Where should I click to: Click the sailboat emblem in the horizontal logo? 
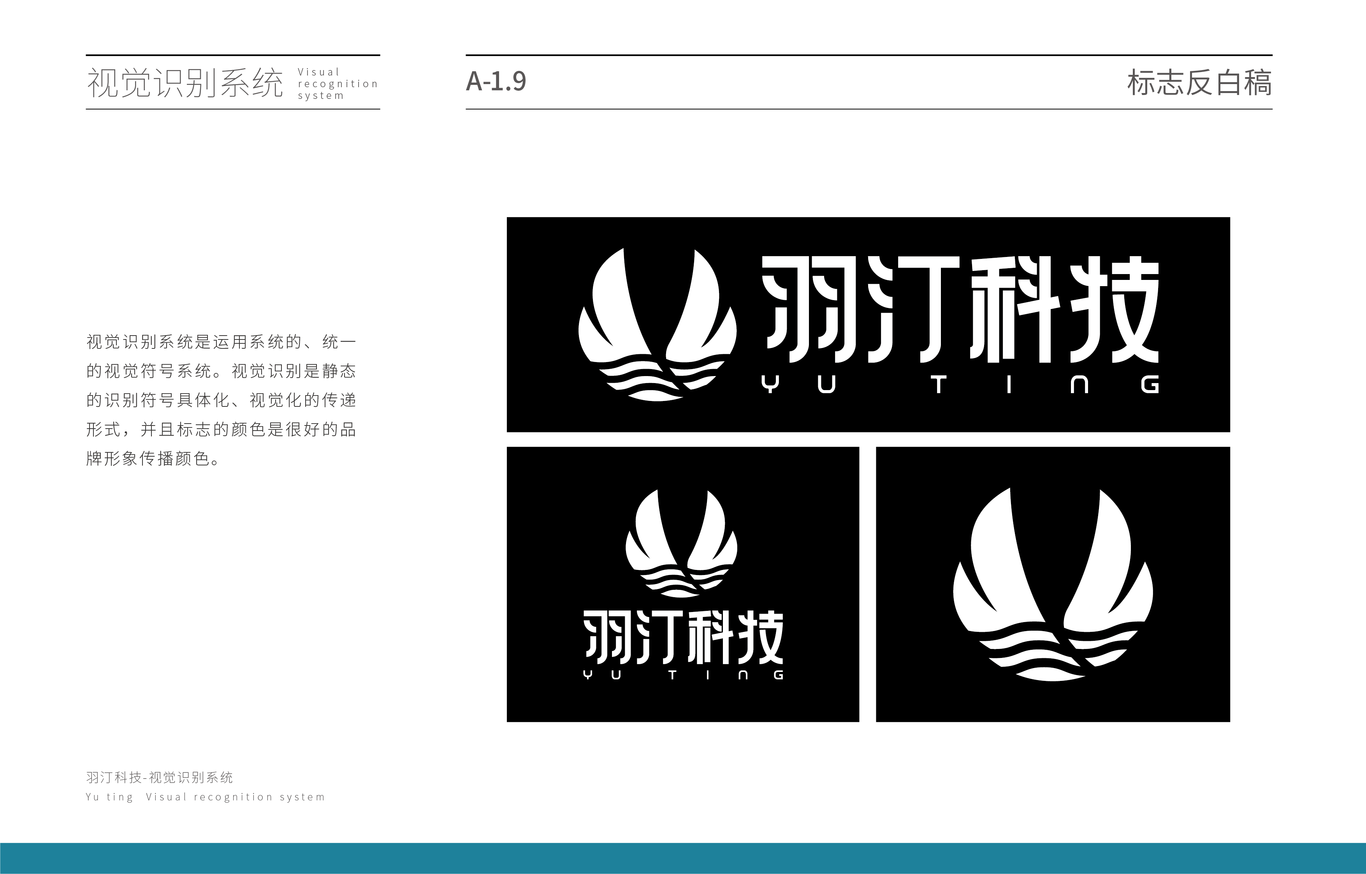click(658, 325)
